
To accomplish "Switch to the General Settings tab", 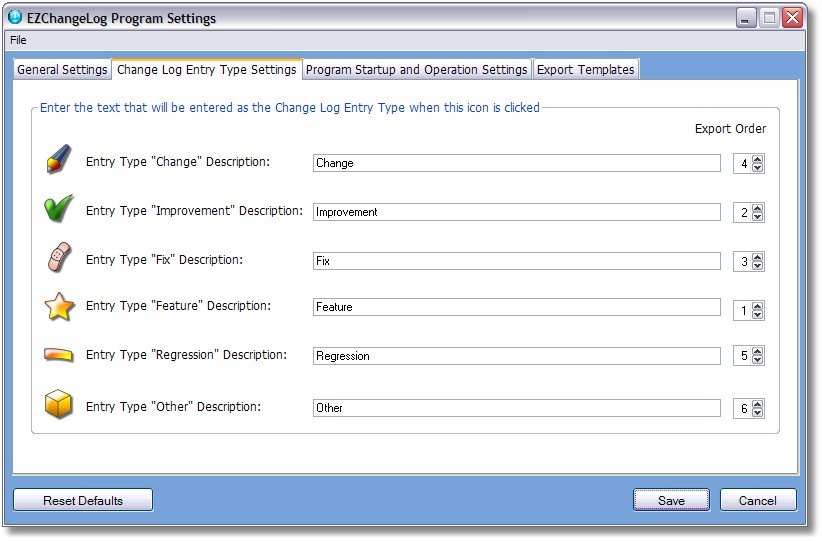I will click(62, 70).
